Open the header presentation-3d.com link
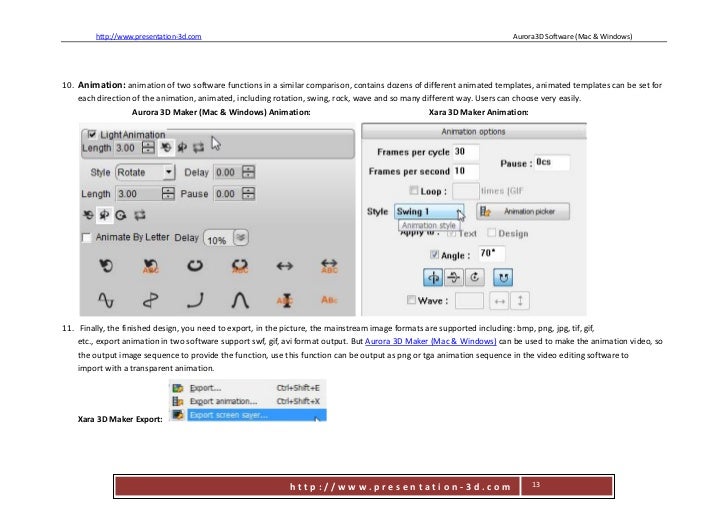 149,36
